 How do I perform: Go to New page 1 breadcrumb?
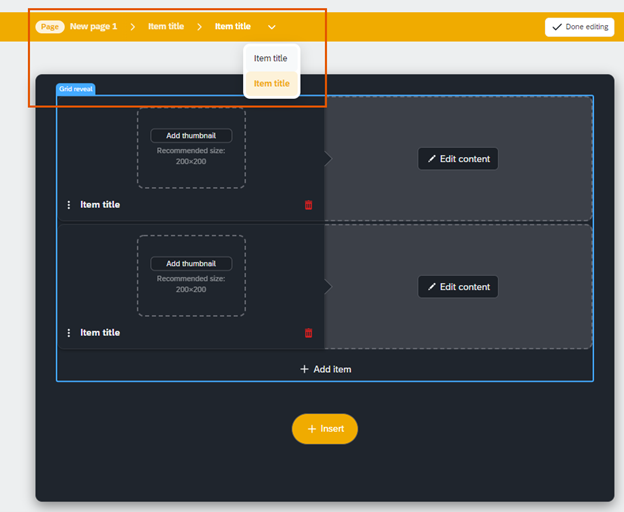tap(93, 27)
